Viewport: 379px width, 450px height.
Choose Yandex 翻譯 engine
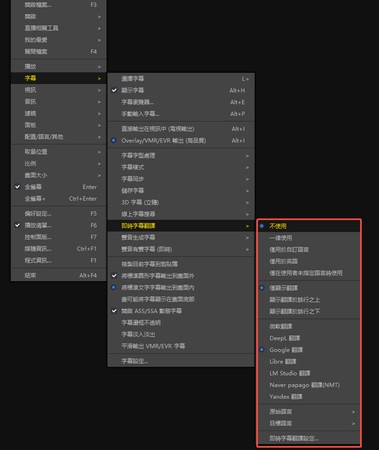309,397
